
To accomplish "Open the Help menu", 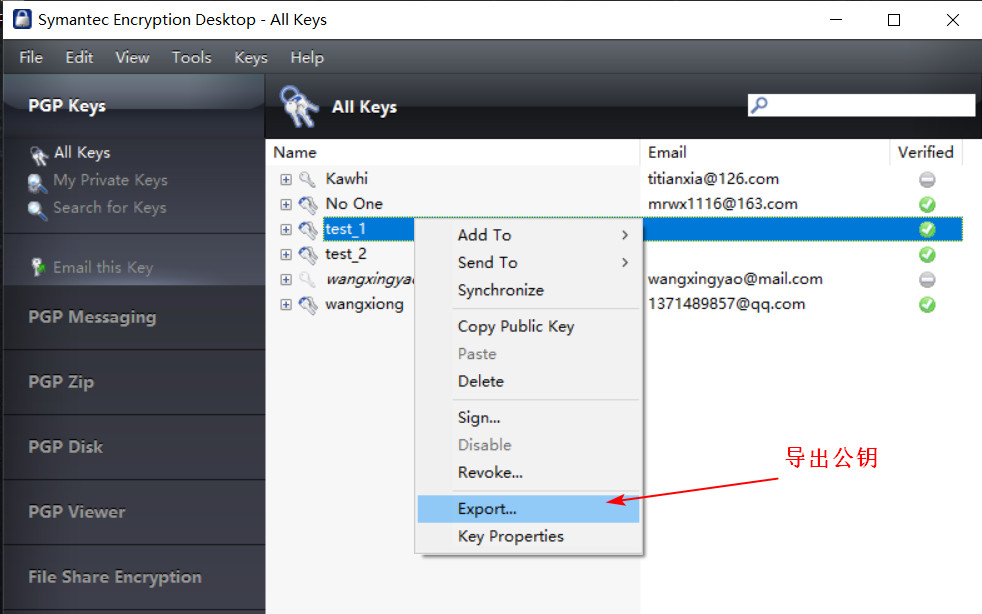I will [x=307, y=57].
